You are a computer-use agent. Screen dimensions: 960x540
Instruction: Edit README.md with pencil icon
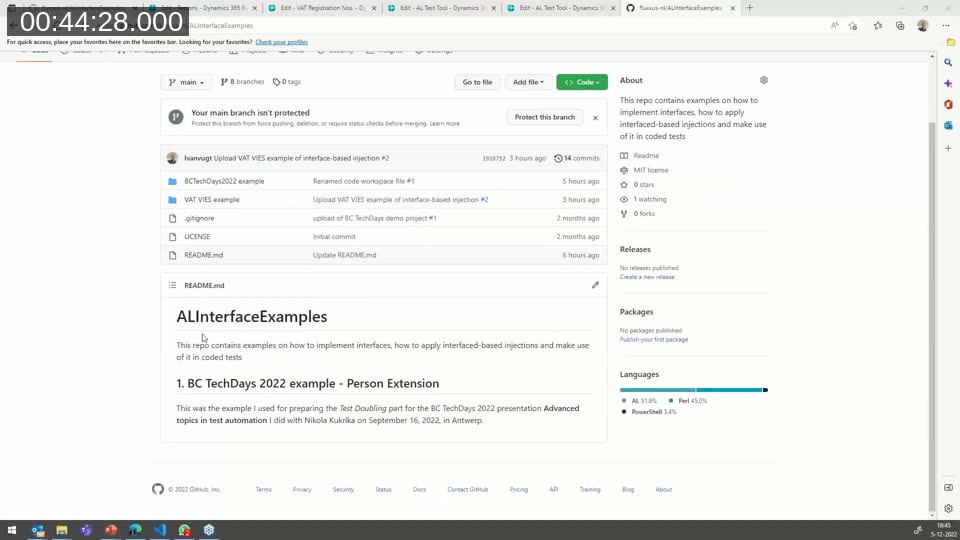pos(595,285)
